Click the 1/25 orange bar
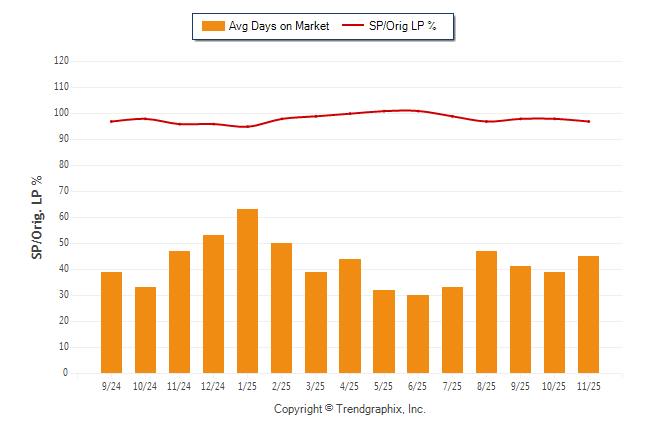646x434 pixels. pyautogui.click(x=247, y=291)
